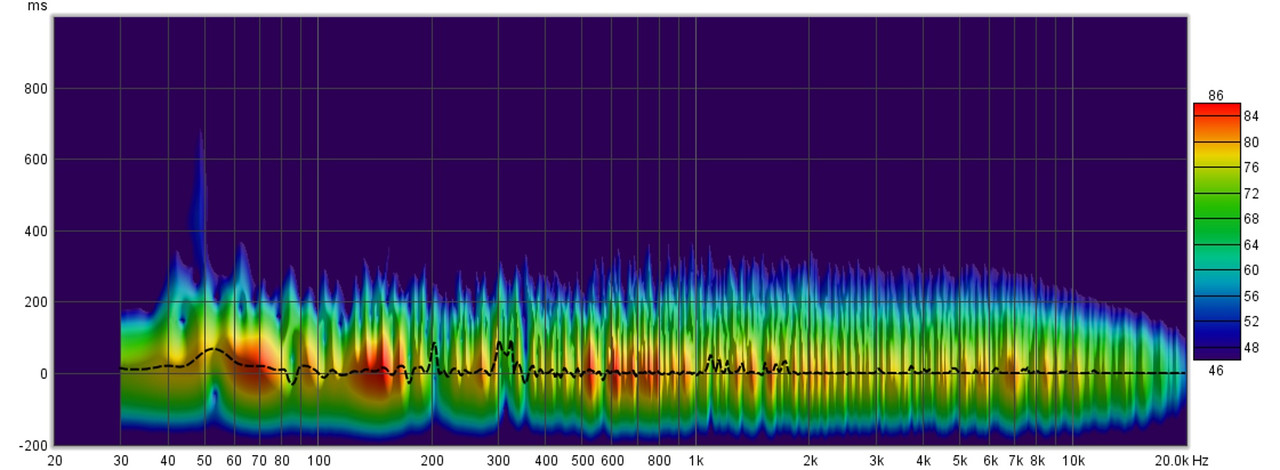Click the 3k tick on frequency axis
This screenshot has height=470, width=1280.
pyautogui.click(x=876, y=461)
